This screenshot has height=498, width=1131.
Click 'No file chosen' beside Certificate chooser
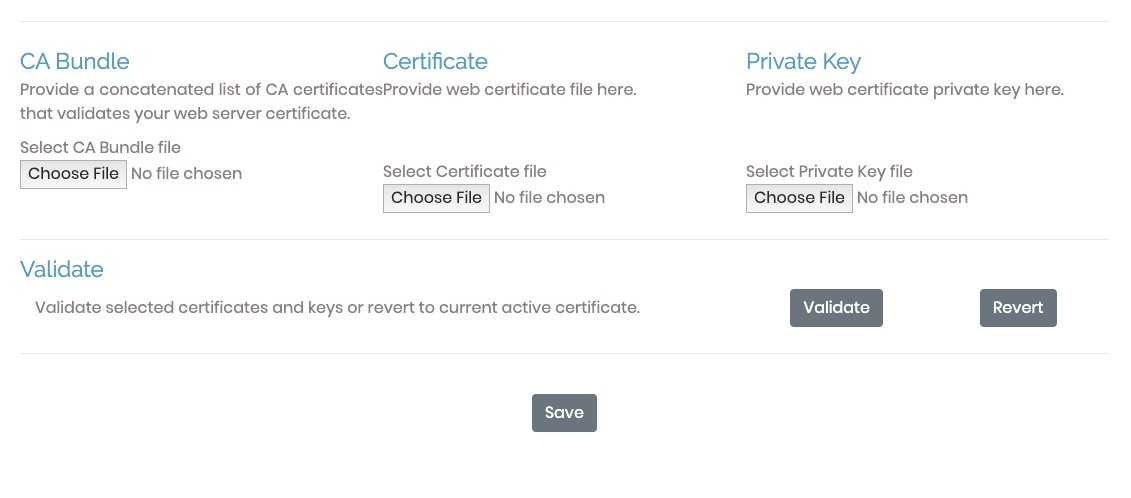[550, 198]
